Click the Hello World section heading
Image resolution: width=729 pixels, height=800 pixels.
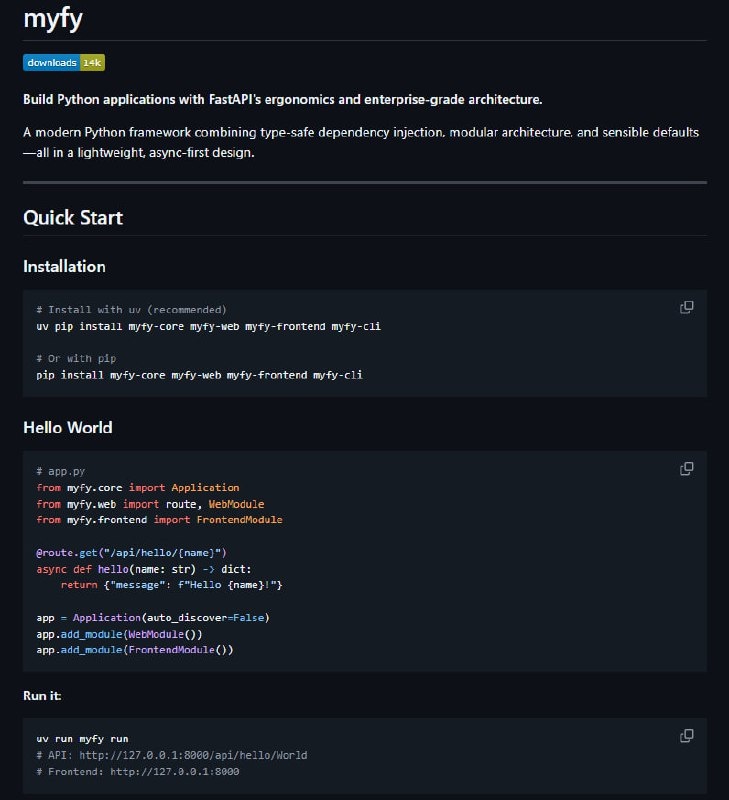pos(68,427)
